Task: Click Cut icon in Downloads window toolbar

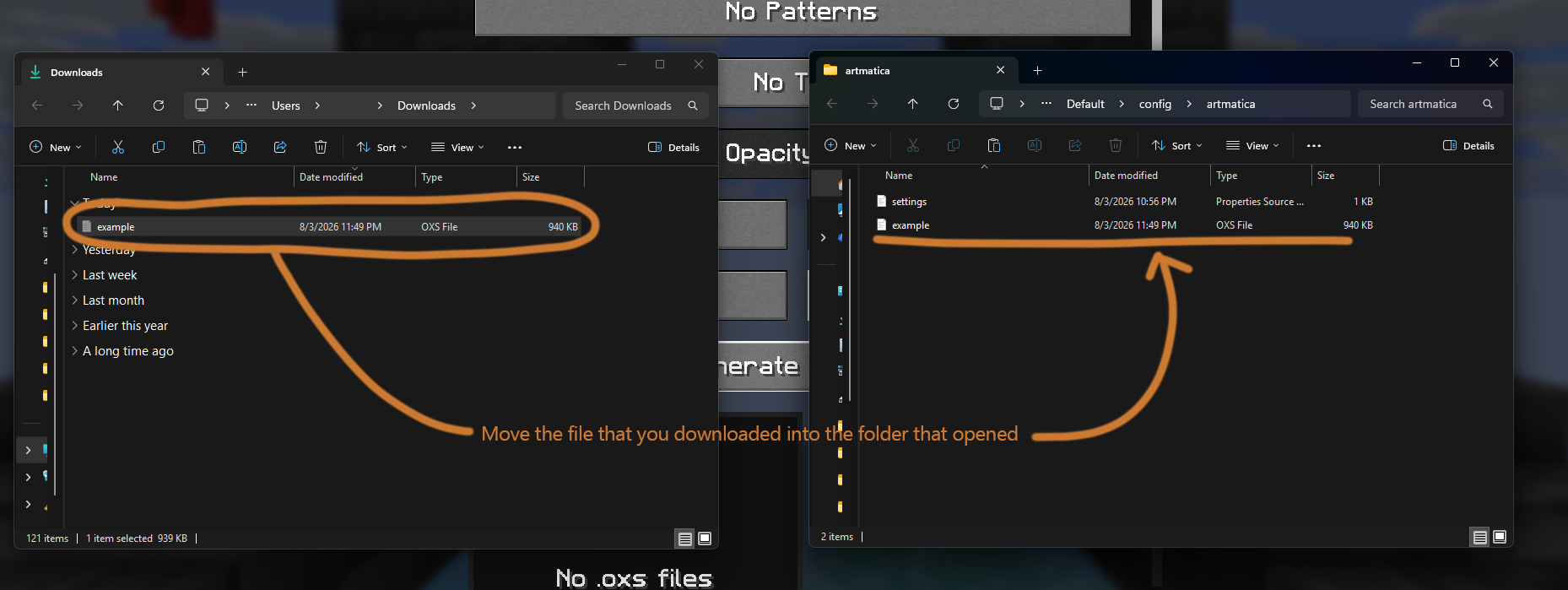Action: (x=118, y=147)
